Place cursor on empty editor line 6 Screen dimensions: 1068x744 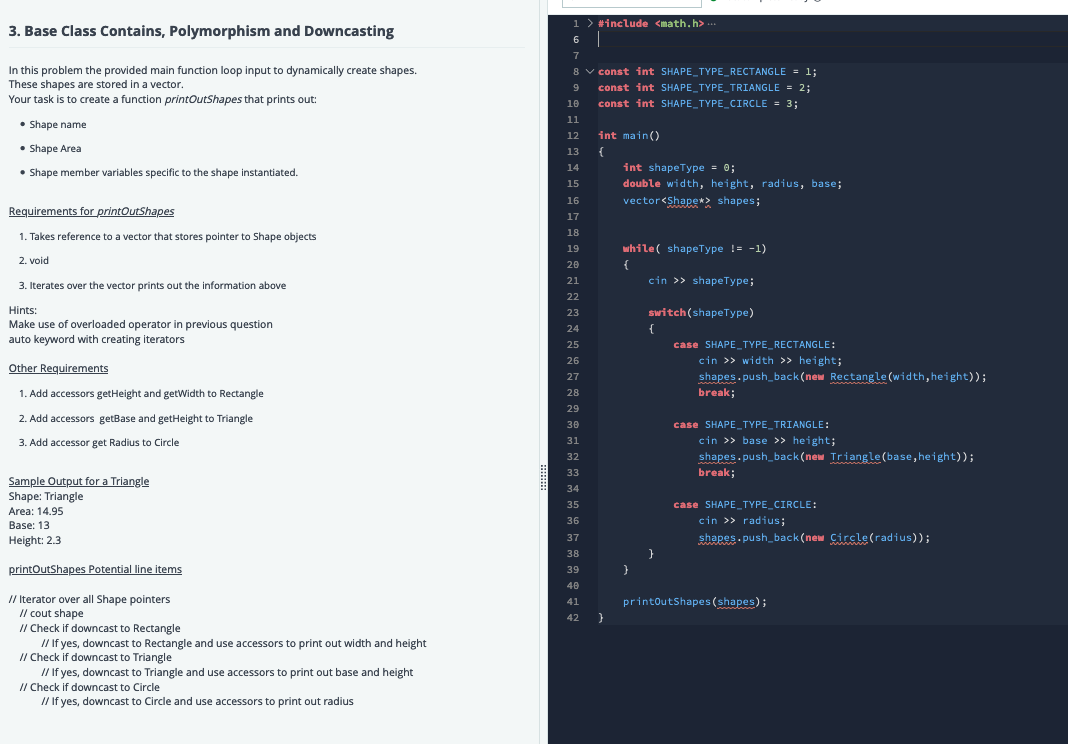click(831, 40)
